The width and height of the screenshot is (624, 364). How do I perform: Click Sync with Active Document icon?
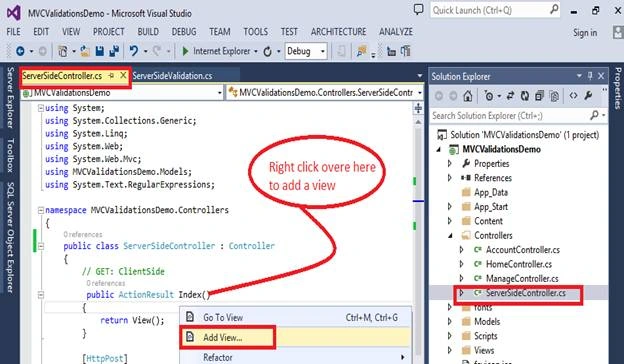click(x=511, y=96)
